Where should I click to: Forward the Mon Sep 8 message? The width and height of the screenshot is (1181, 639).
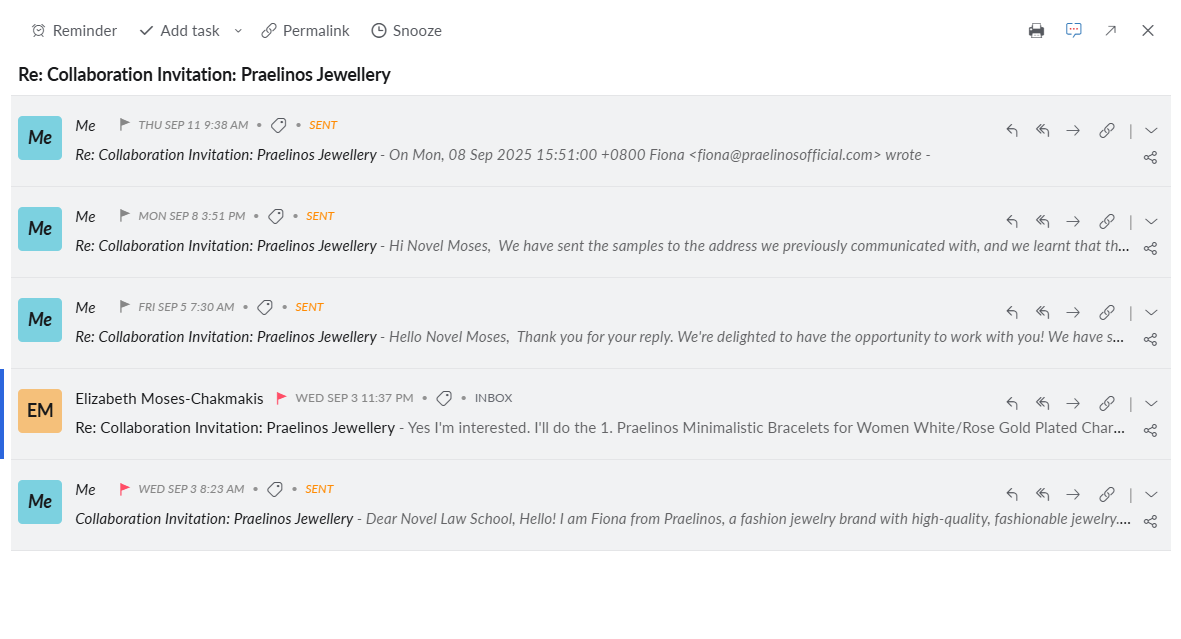click(x=1073, y=222)
